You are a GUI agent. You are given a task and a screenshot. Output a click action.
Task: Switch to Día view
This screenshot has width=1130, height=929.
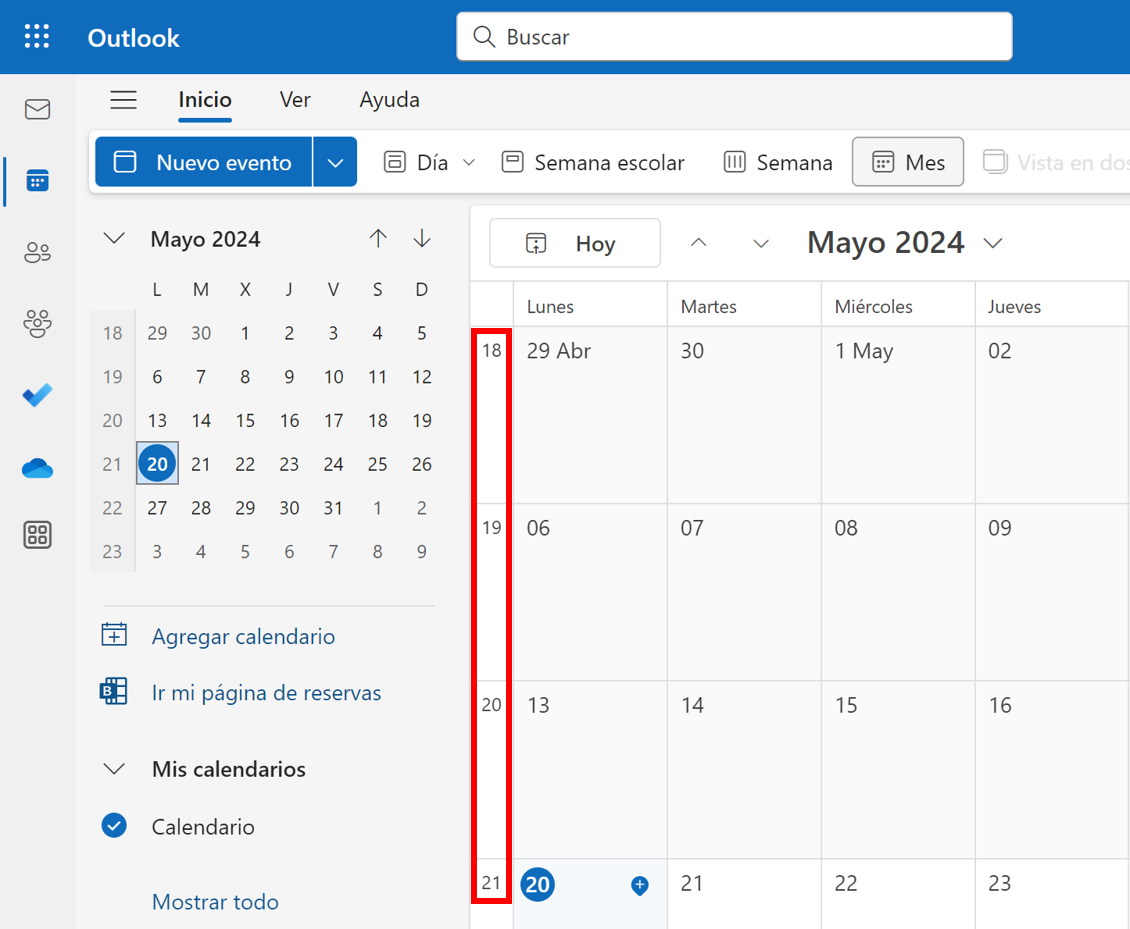(416, 162)
